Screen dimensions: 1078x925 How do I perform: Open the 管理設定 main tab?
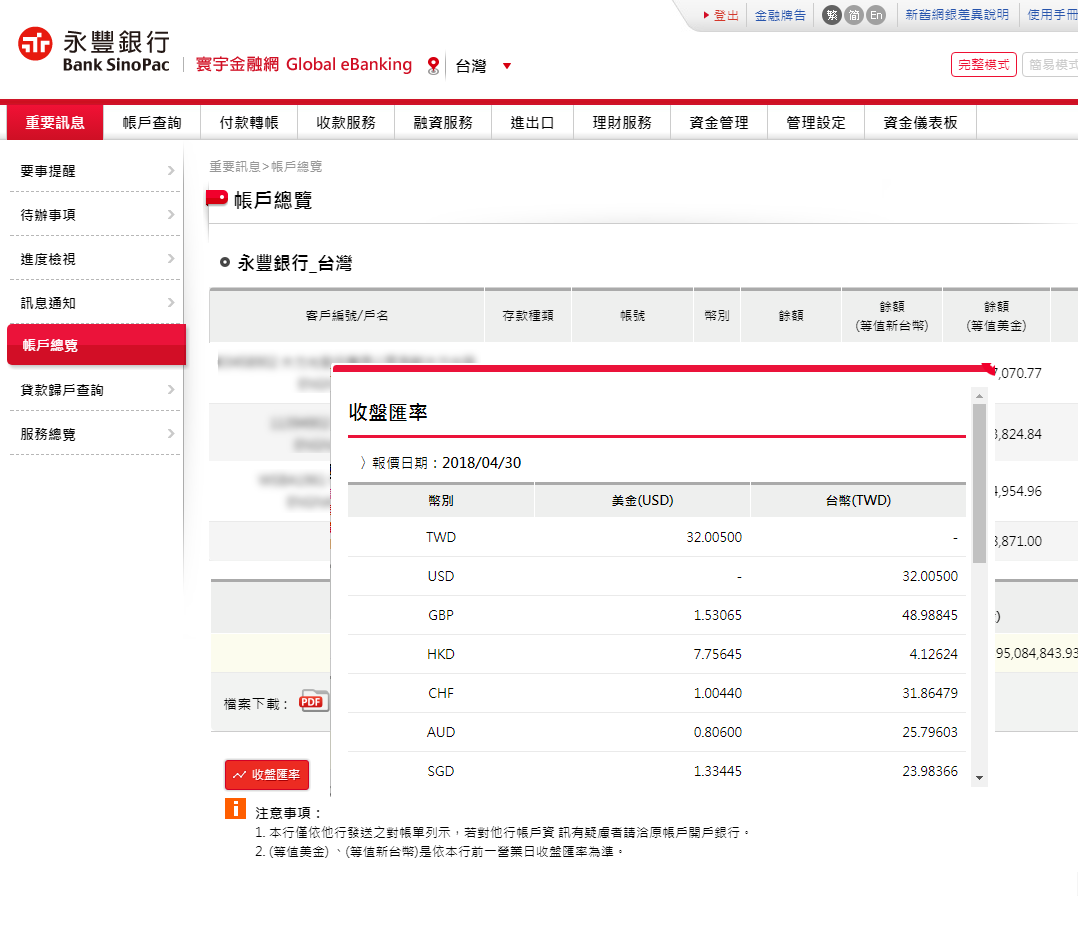[x=816, y=122]
